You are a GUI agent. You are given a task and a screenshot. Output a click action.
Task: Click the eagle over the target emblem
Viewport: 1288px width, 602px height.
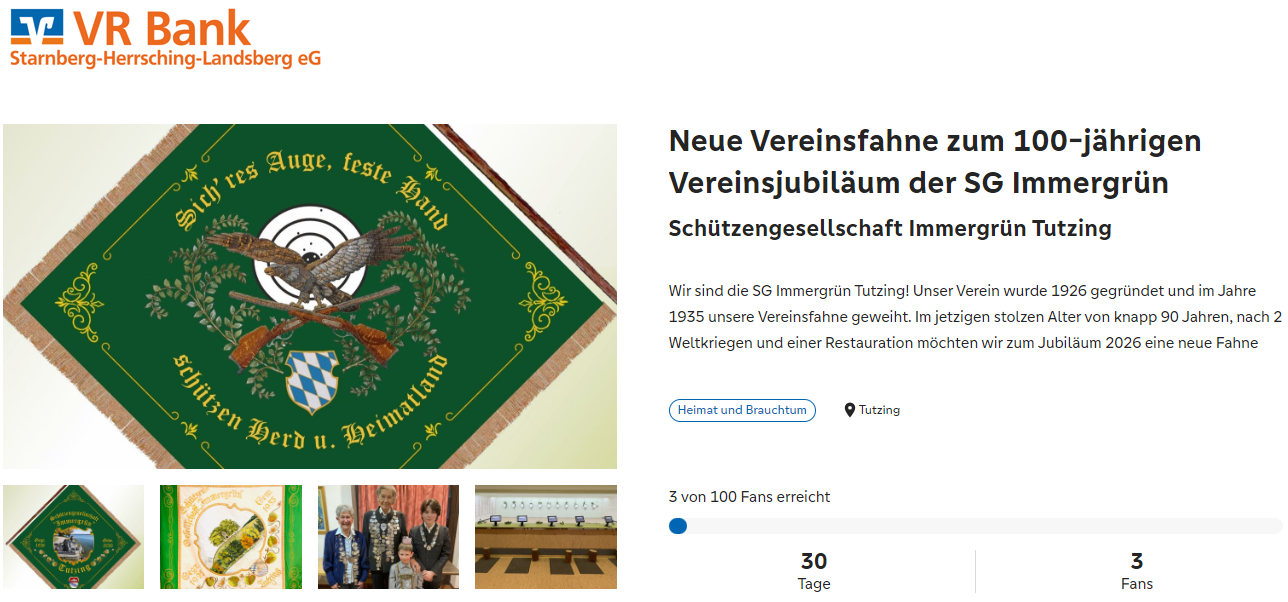coord(305,262)
